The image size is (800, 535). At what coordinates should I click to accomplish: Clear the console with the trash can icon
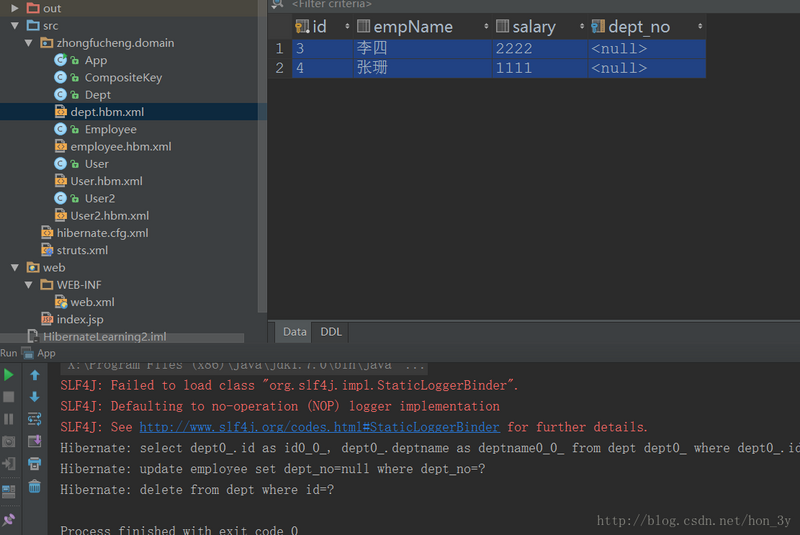pos(35,486)
